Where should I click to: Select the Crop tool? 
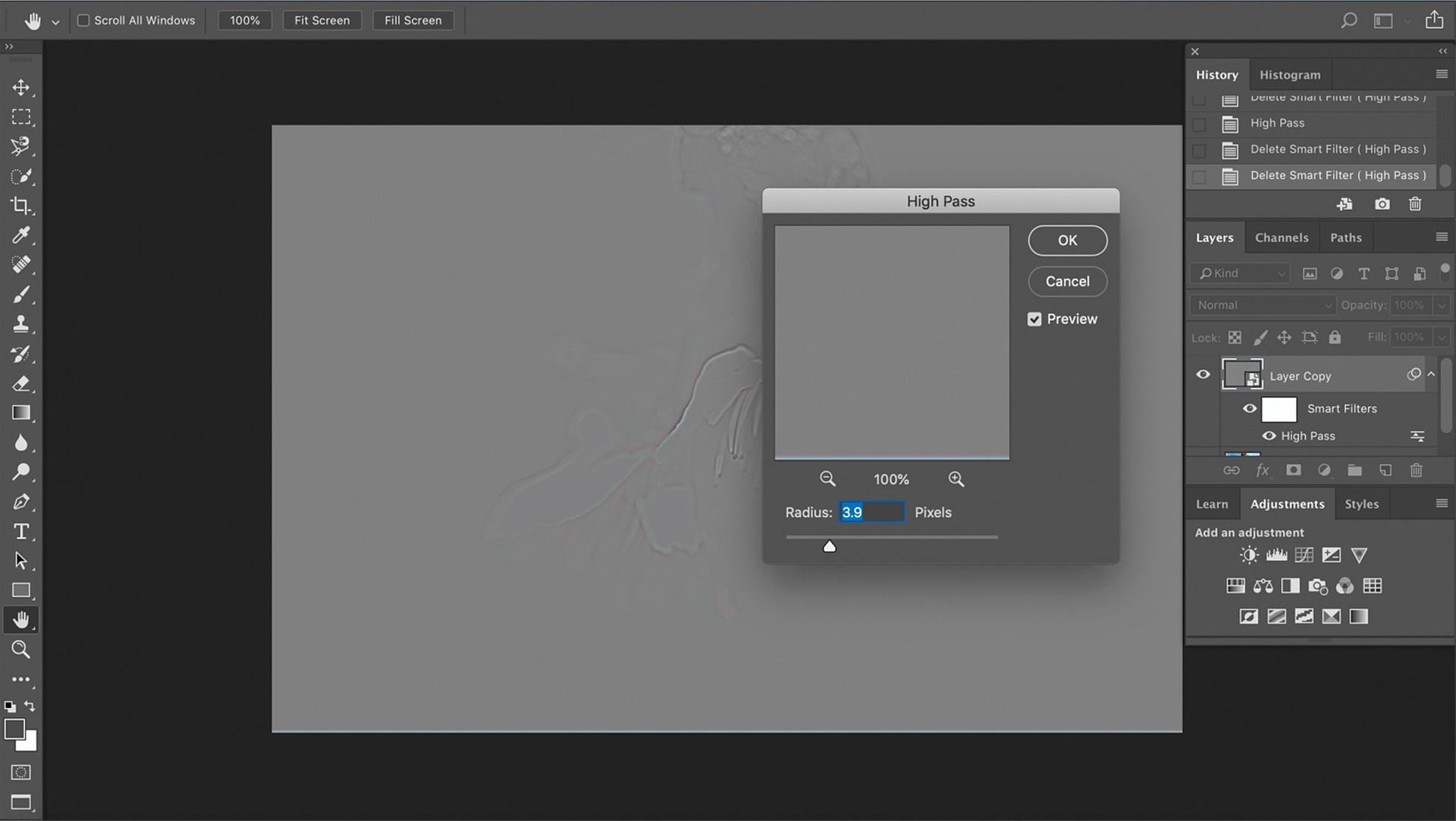coord(20,205)
